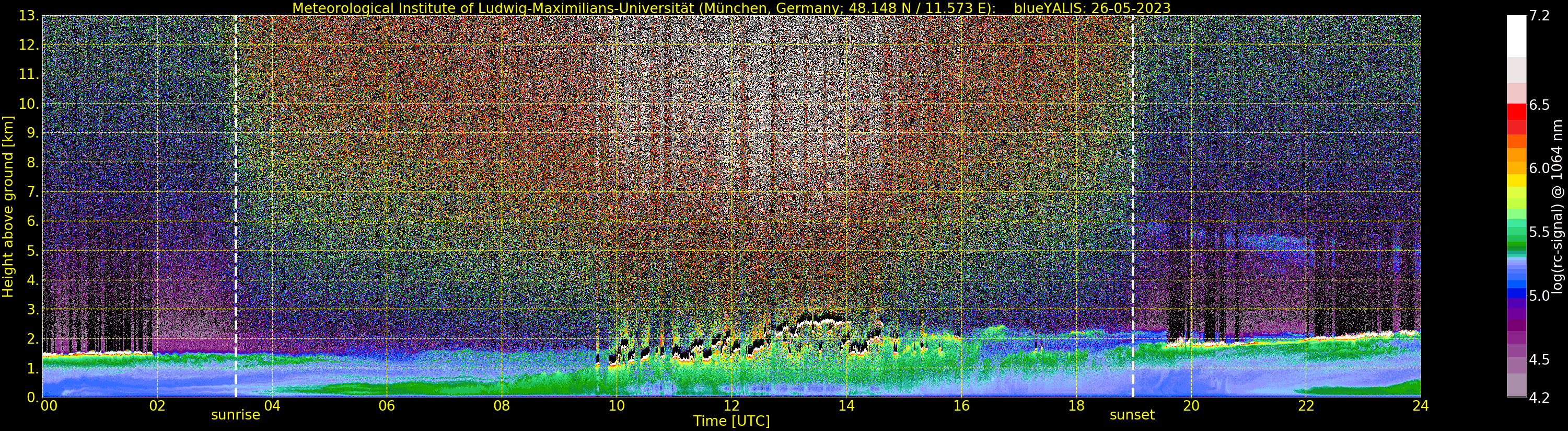Screen dimensions: 1568x431
Task: Click the '5.5' colorbar tick label
Action: (x=1540, y=232)
